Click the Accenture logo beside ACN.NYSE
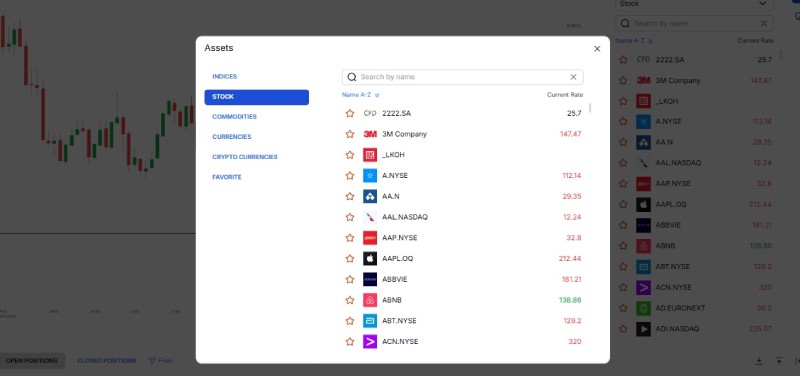 (370, 341)
